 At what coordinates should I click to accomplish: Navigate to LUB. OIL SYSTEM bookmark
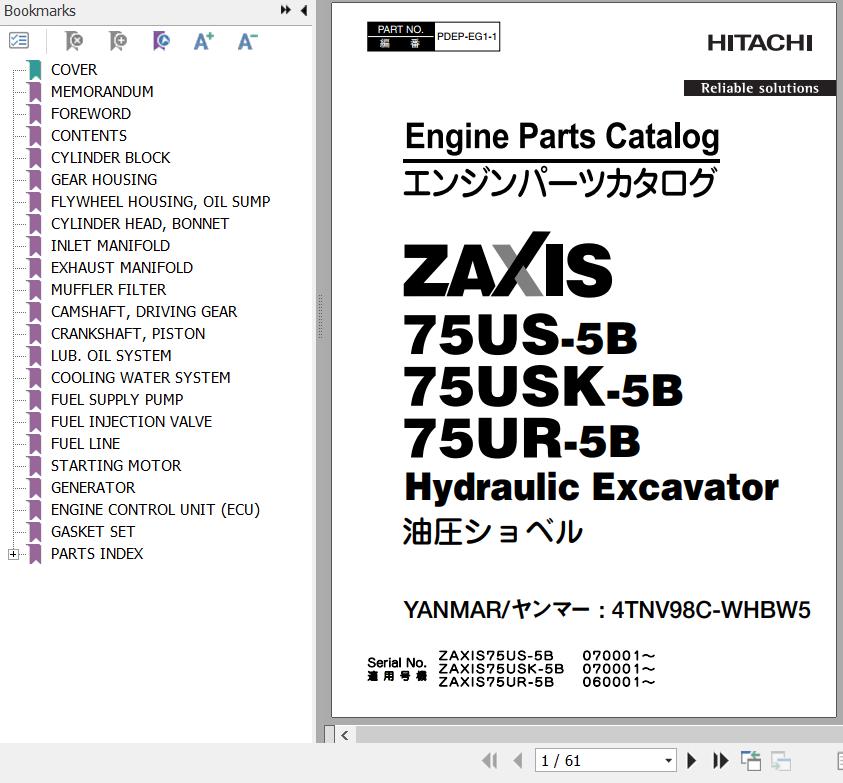111,356
